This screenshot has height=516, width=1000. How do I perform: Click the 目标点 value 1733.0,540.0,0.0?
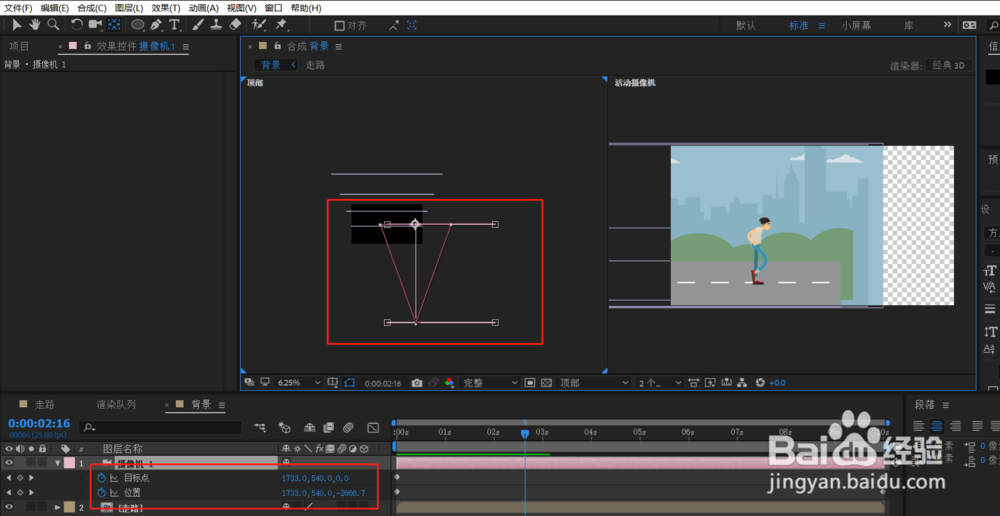(315, 477)
